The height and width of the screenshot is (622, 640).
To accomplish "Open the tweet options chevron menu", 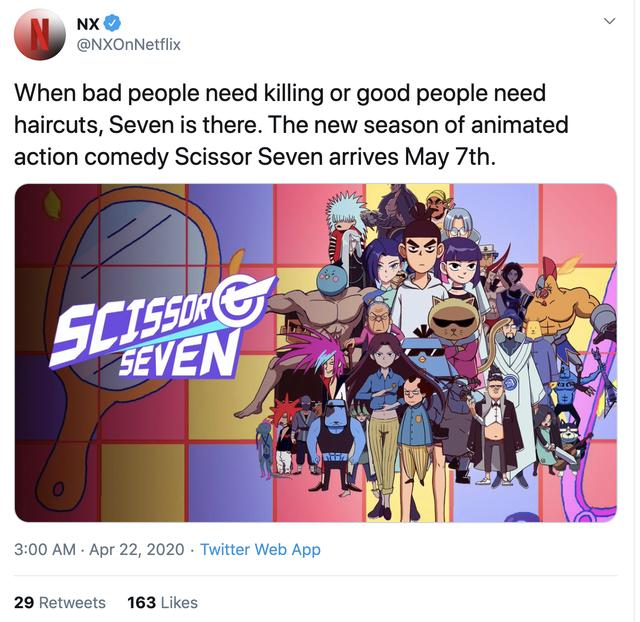I will [609, 21].
